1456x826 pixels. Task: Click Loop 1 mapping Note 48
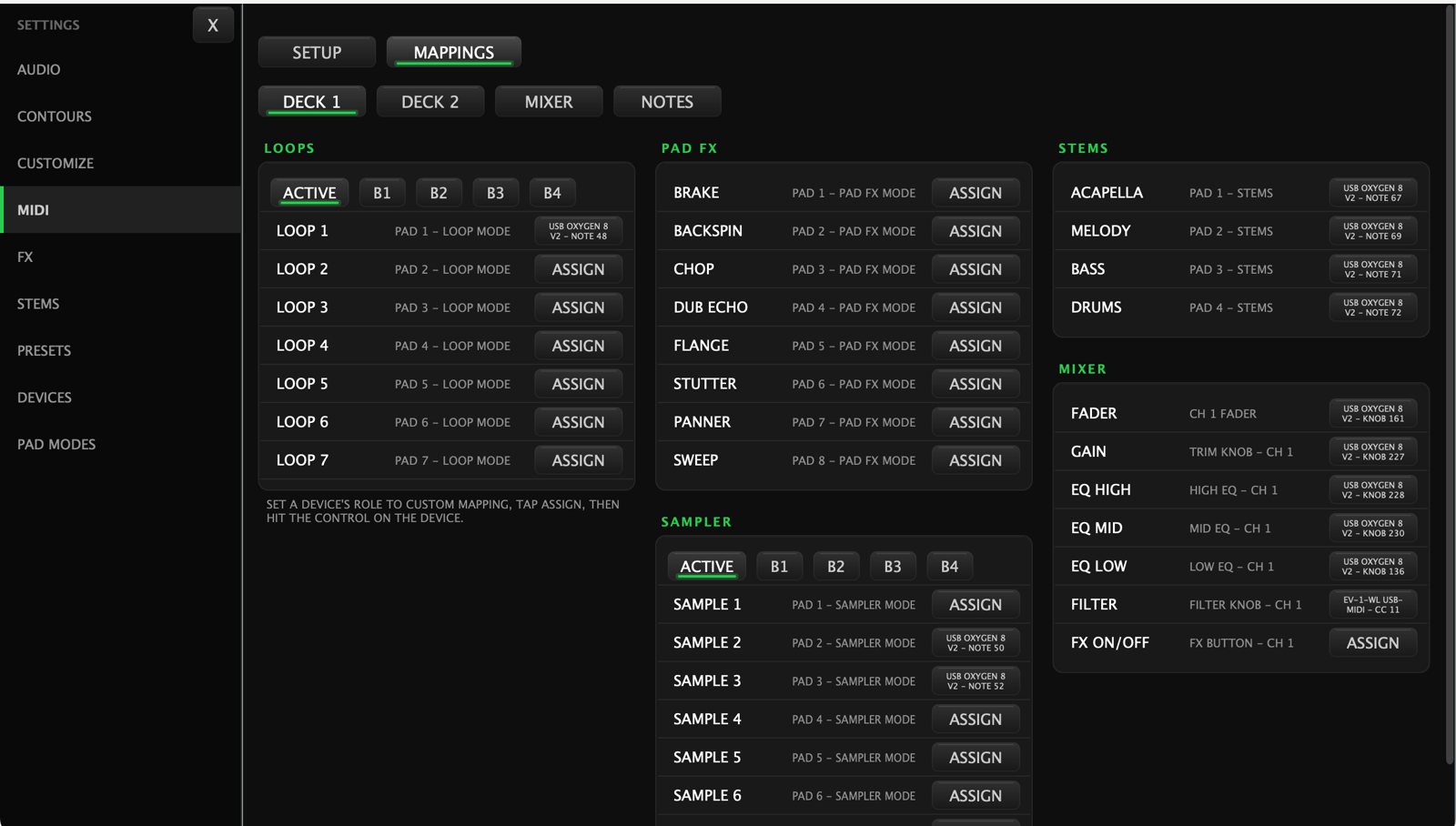579,231
